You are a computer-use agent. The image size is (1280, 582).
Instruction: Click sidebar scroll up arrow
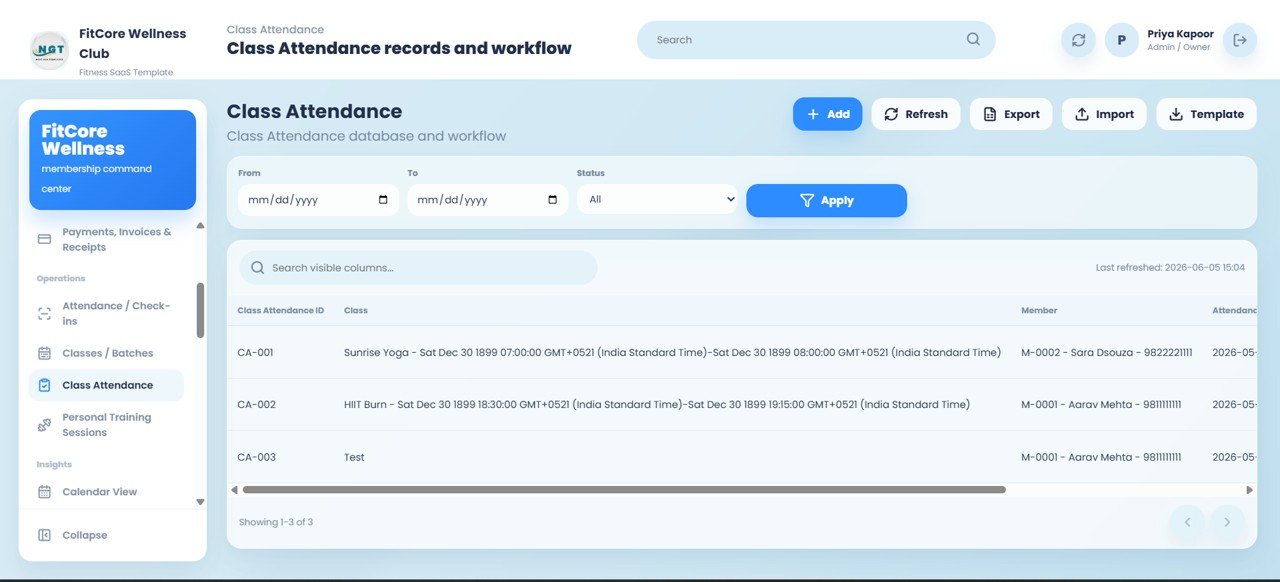click(x=200, y=226)
